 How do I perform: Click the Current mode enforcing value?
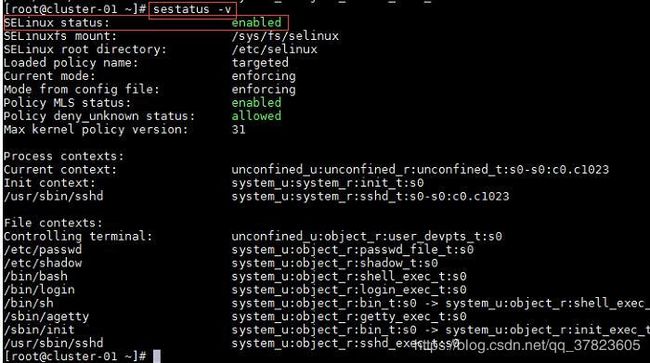(x=264, y=76)
